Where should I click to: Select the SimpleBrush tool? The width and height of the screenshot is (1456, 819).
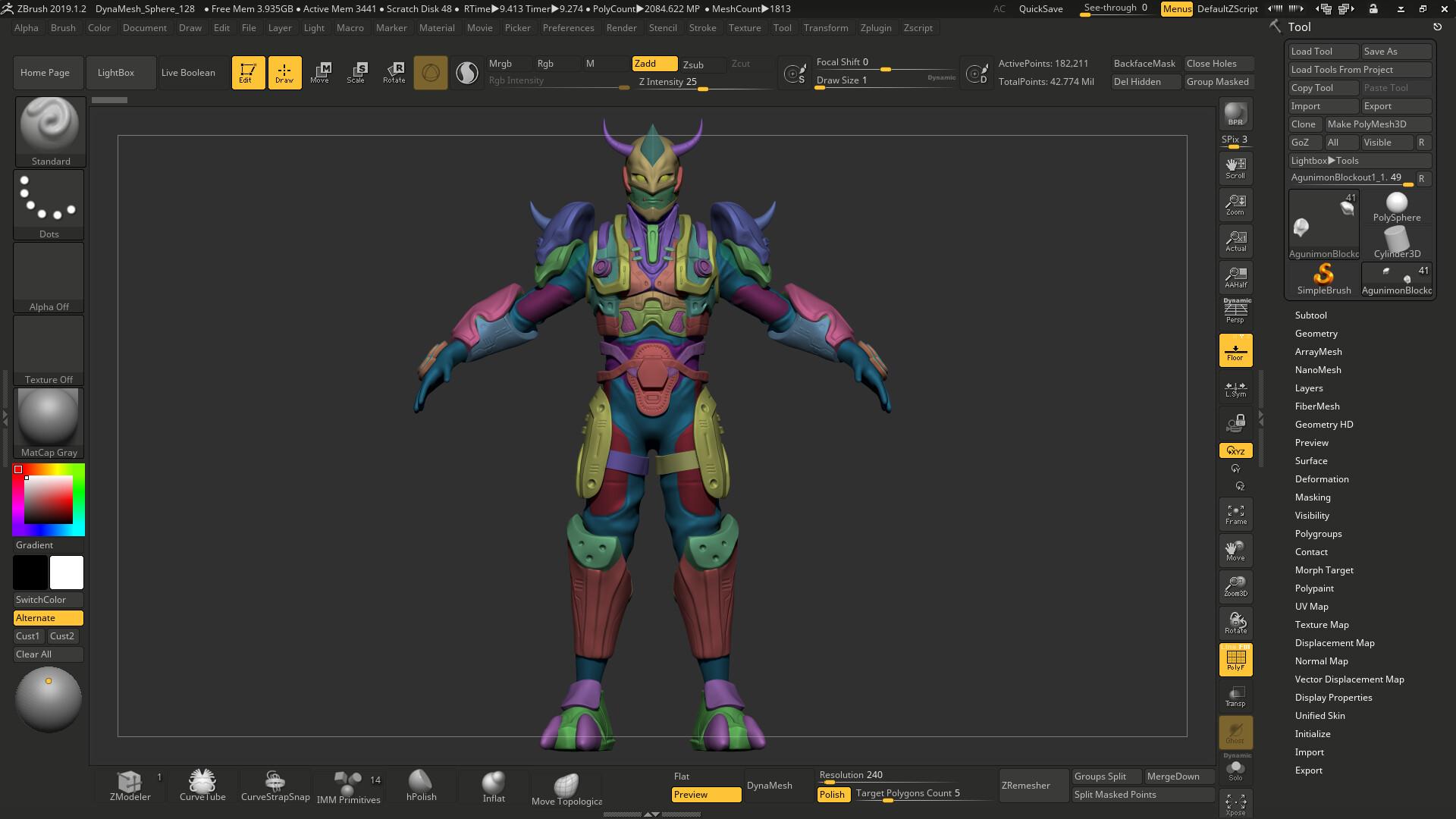[x=1324, y=279]
